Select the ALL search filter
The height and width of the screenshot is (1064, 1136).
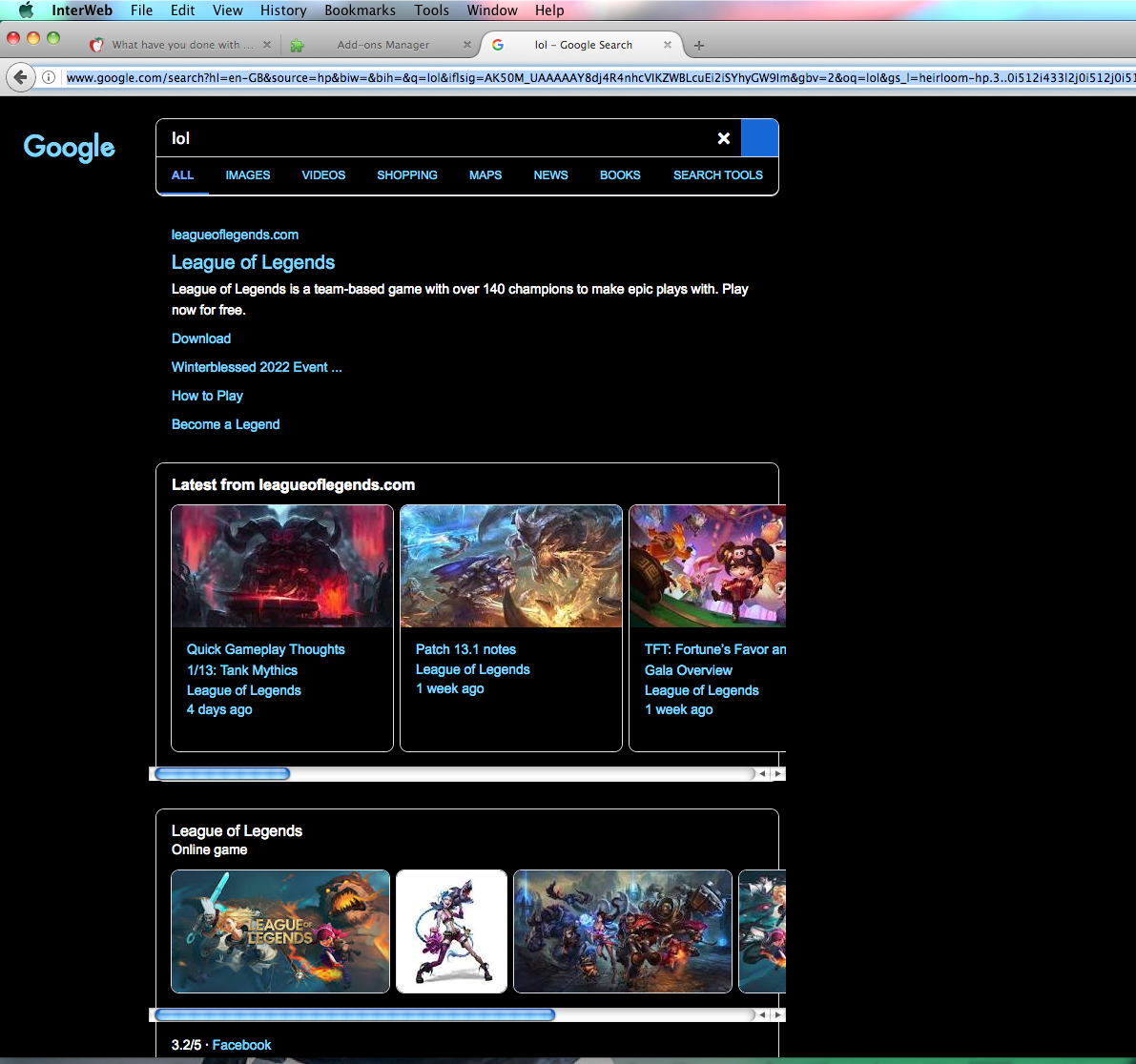182,175
